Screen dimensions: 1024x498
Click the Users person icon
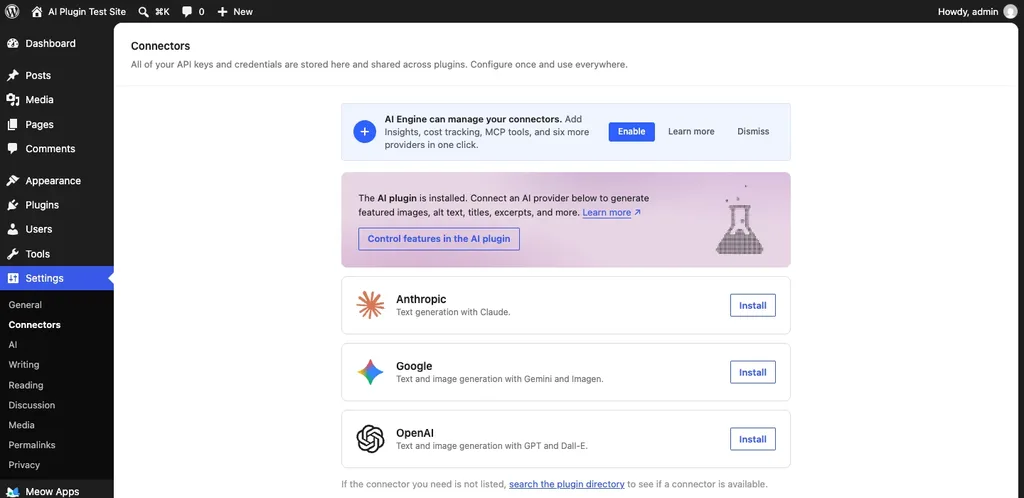pyautogui.click(x=12, y=229)
